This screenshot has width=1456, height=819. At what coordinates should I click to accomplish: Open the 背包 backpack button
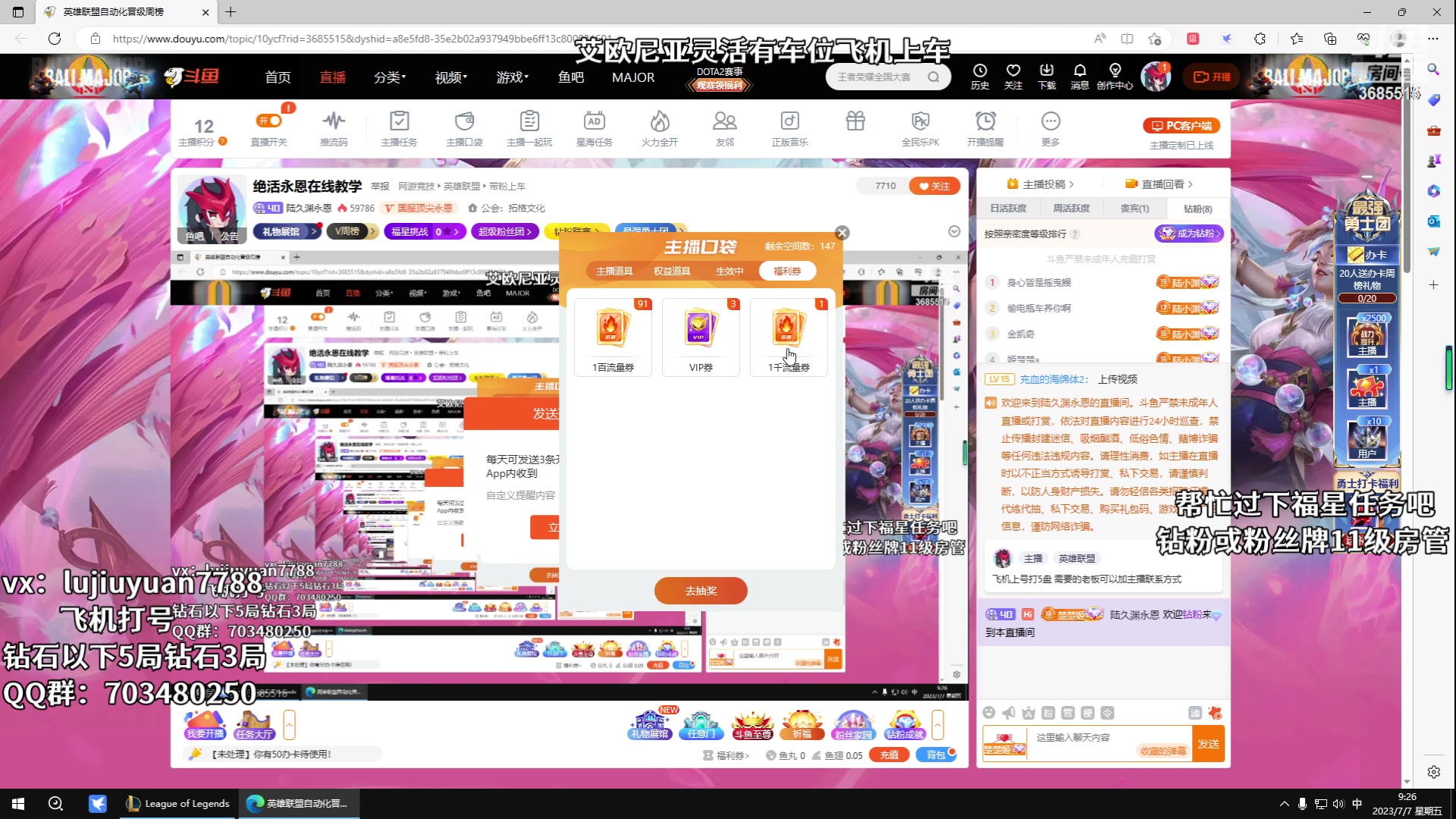pyautogui.click(x=936, y=755)
